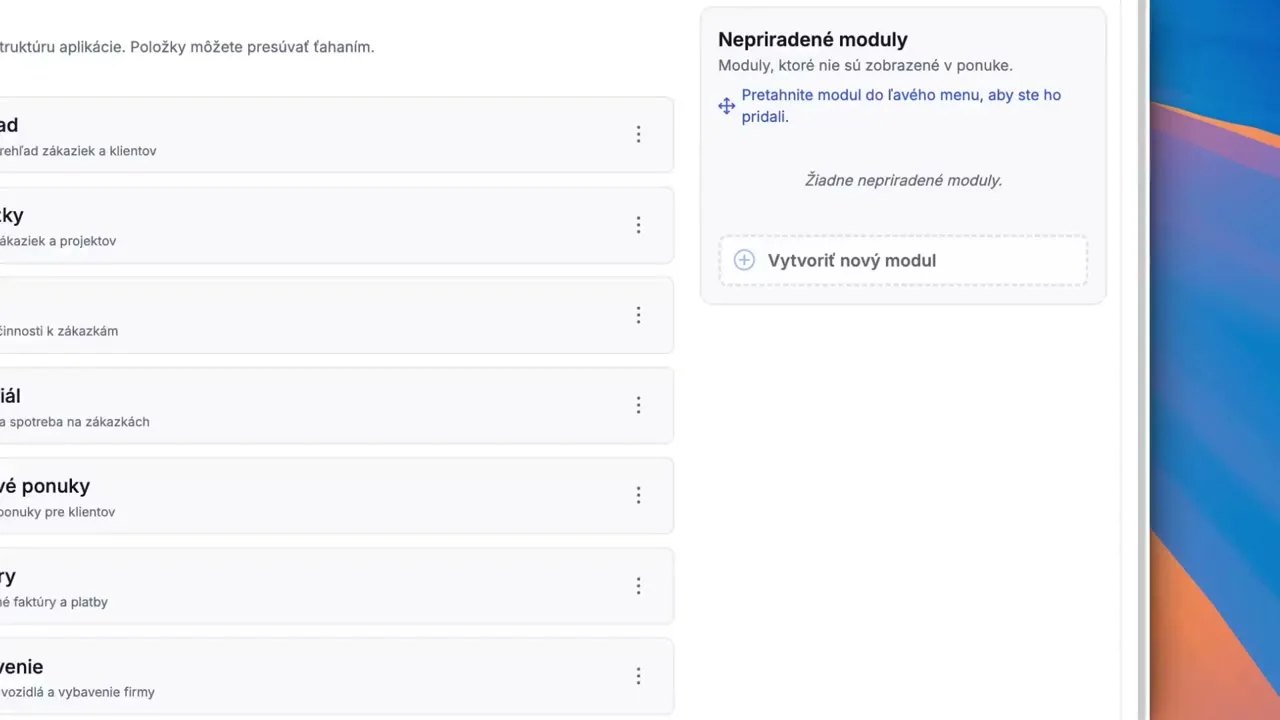Open the three-dot menu for Materiál module

[x=638, y=405]
